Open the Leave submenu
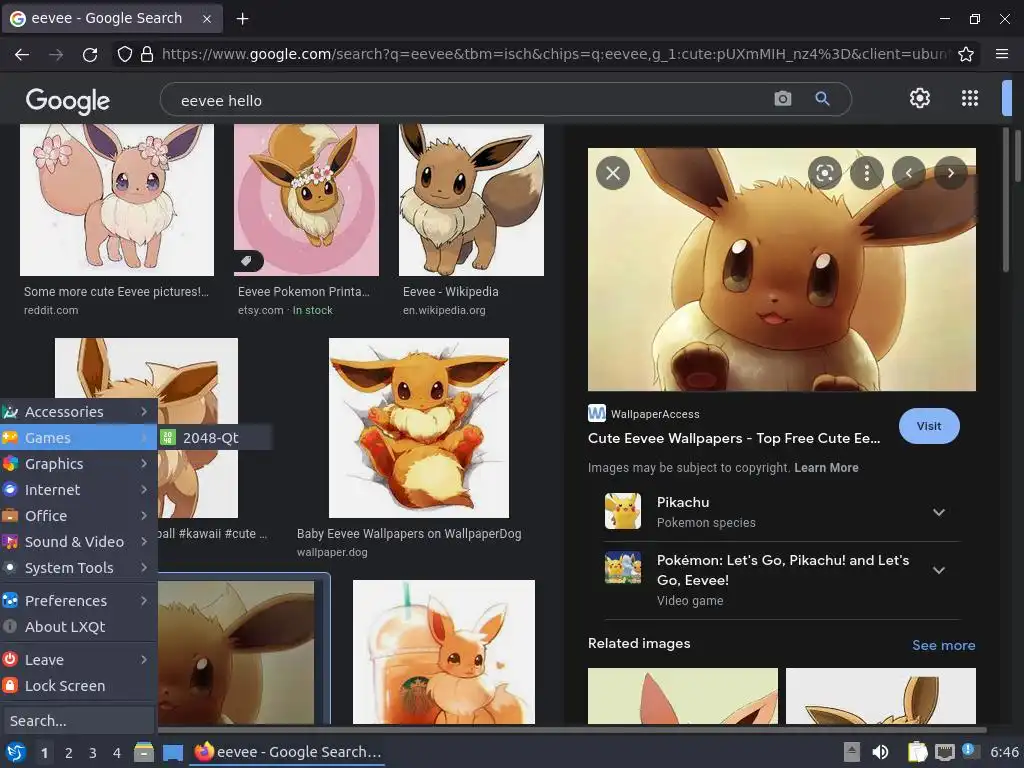 point(78,660)
